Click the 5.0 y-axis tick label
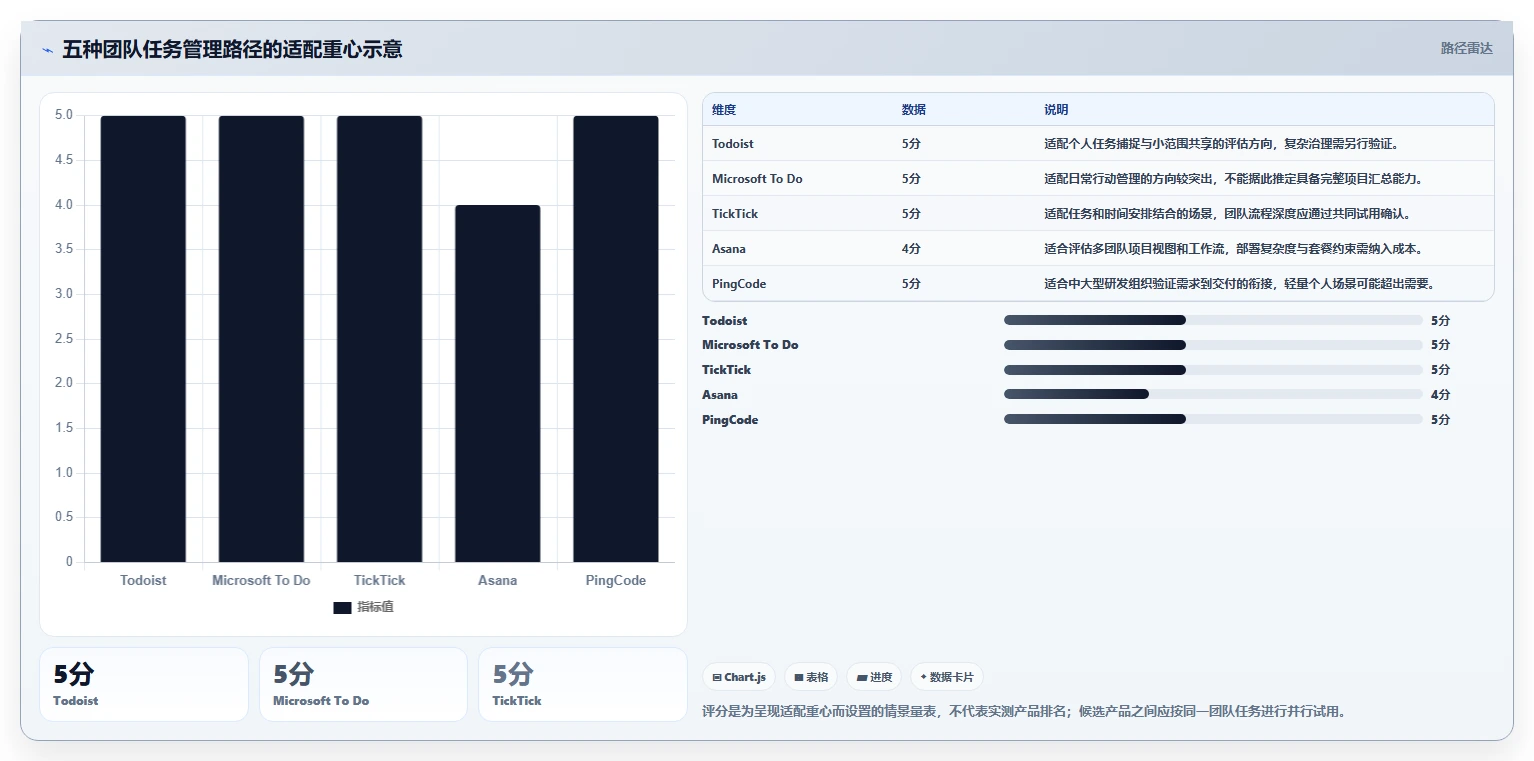Screen dimensions: 1534x761 [x=63, y=115]
